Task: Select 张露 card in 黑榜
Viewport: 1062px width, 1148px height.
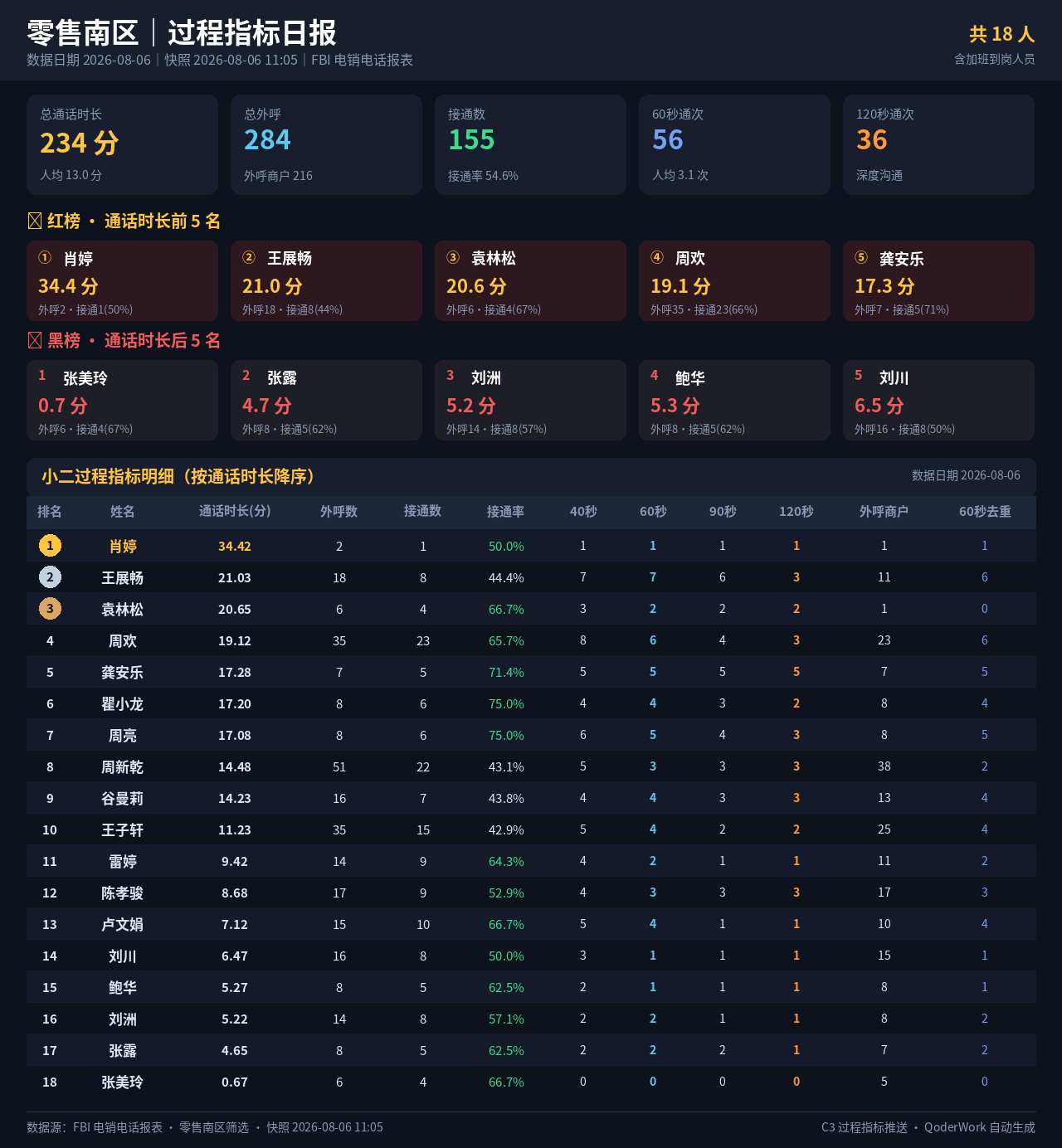Action: 326,400
